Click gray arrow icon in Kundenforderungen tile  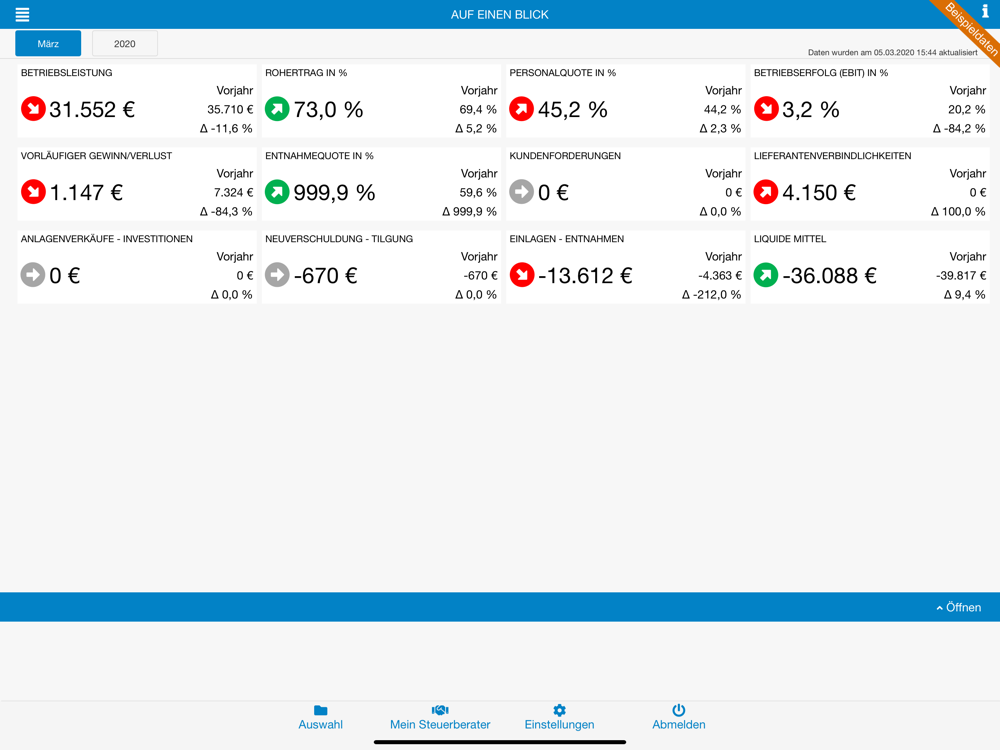click(x=522, y=191)
